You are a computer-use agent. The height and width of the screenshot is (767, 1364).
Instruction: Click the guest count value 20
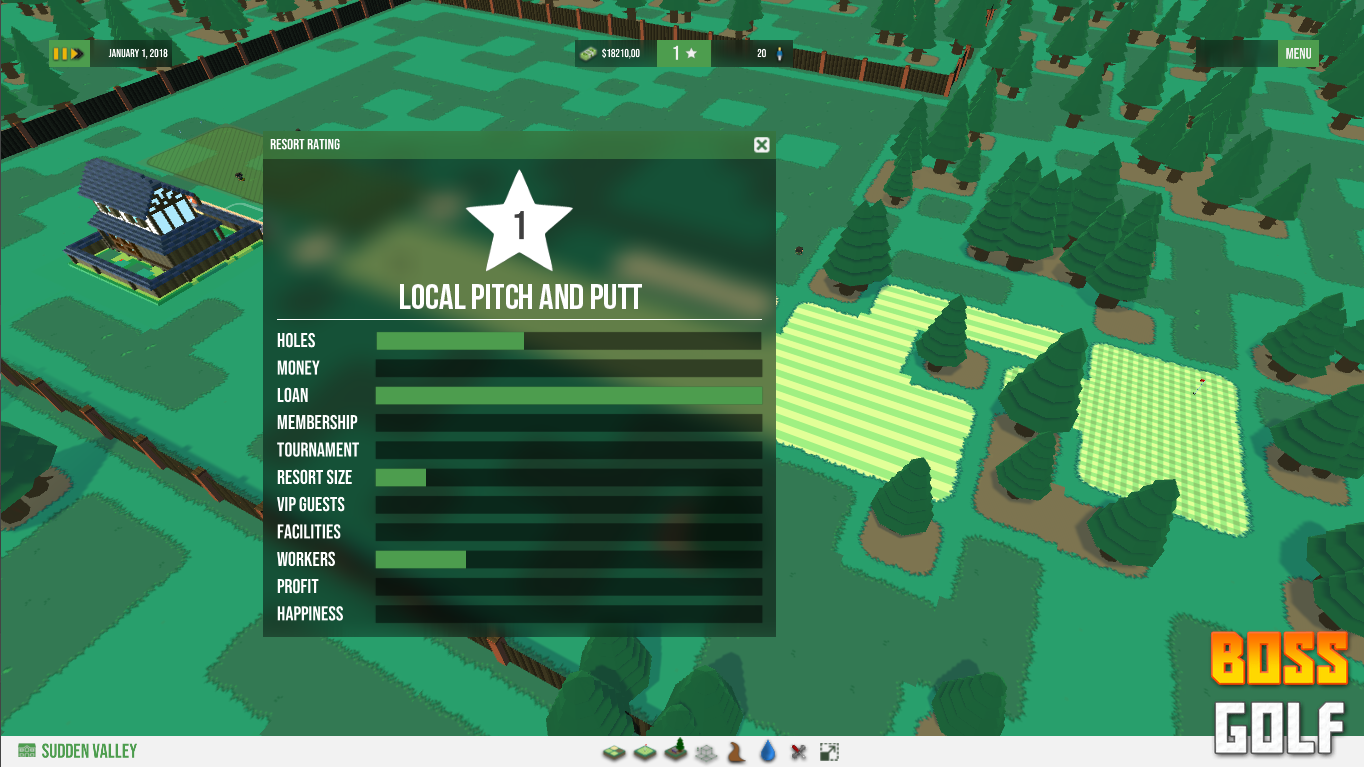coord(762,53)
